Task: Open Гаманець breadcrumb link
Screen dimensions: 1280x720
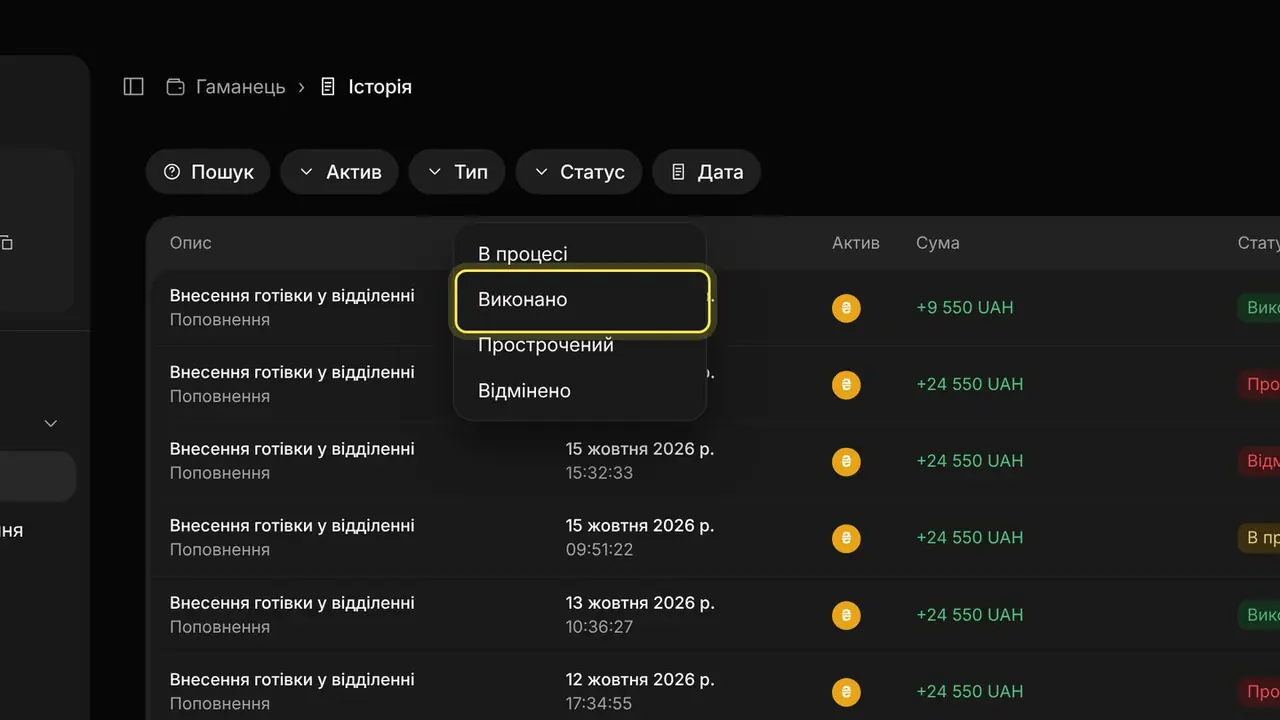Action: [240, 87]
